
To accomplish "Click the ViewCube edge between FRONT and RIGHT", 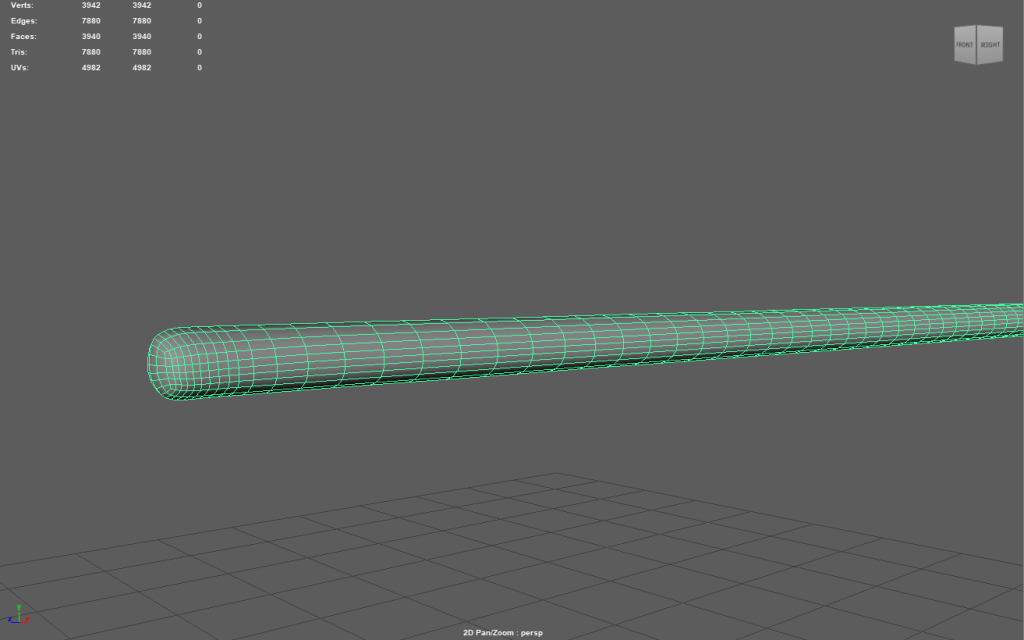I will (x=978, y=46).
